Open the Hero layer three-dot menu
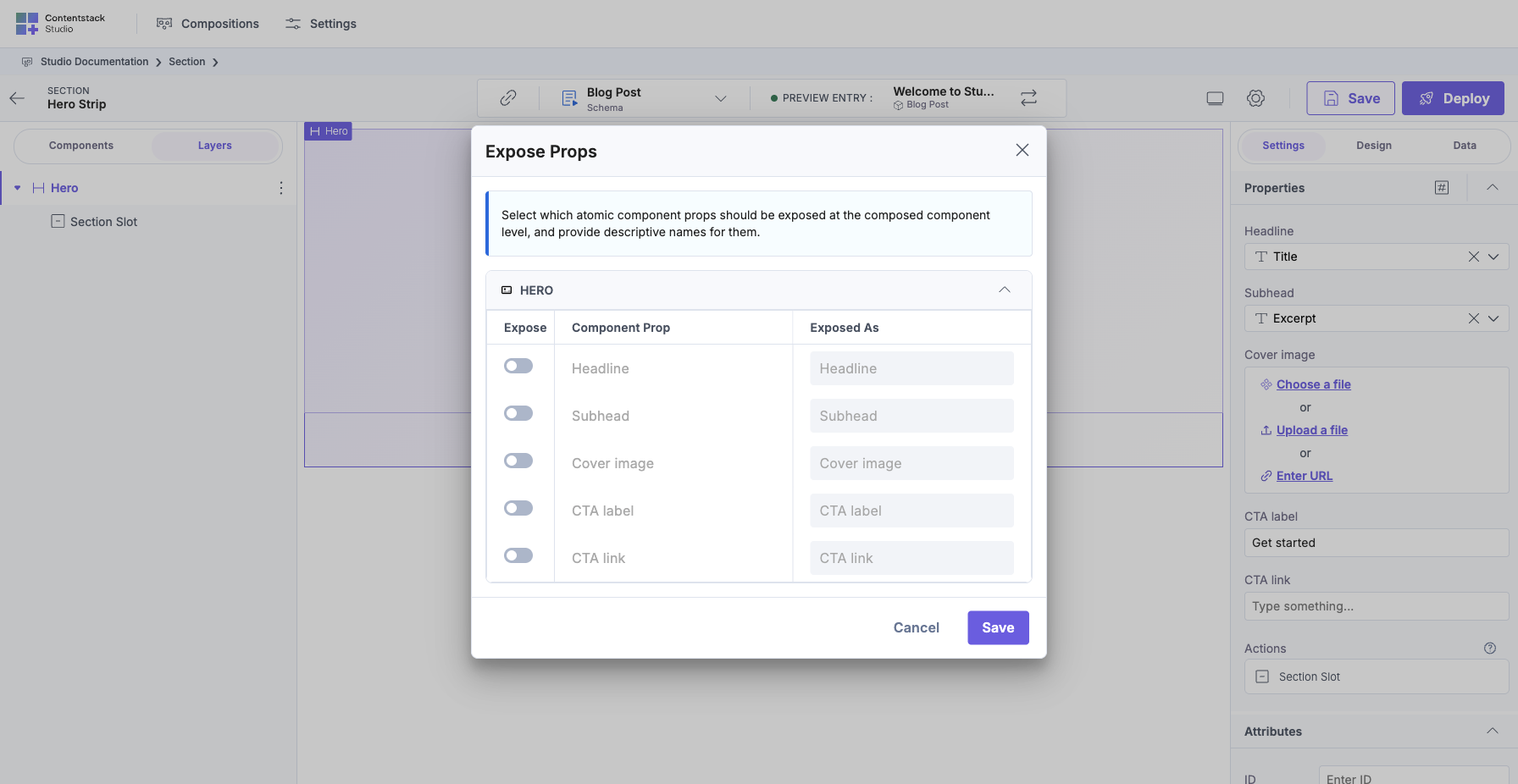 (x=281, y=188)
